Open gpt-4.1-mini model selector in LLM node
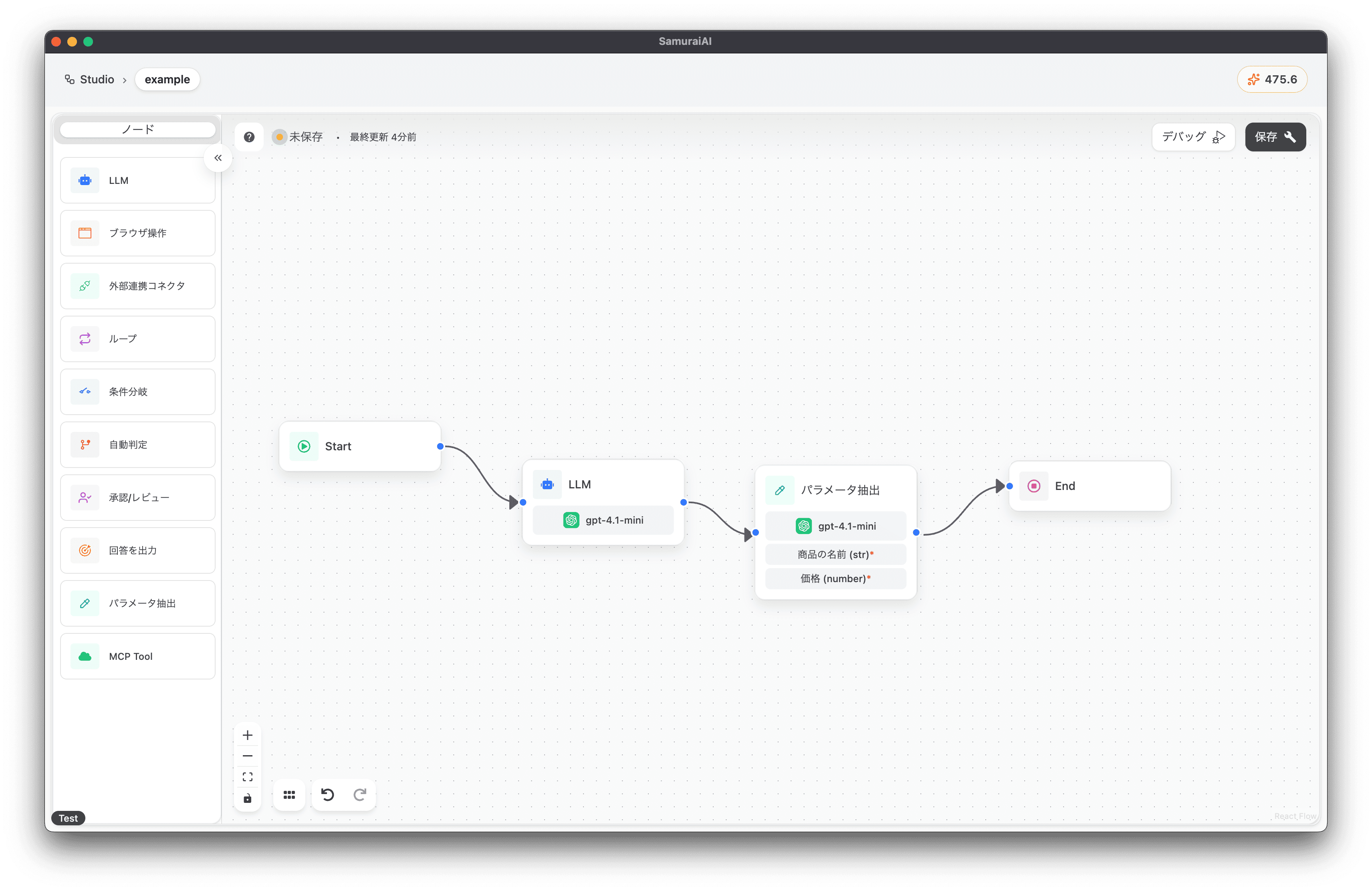Screen dimensions: 1372x891 click(x=603, y=520)
